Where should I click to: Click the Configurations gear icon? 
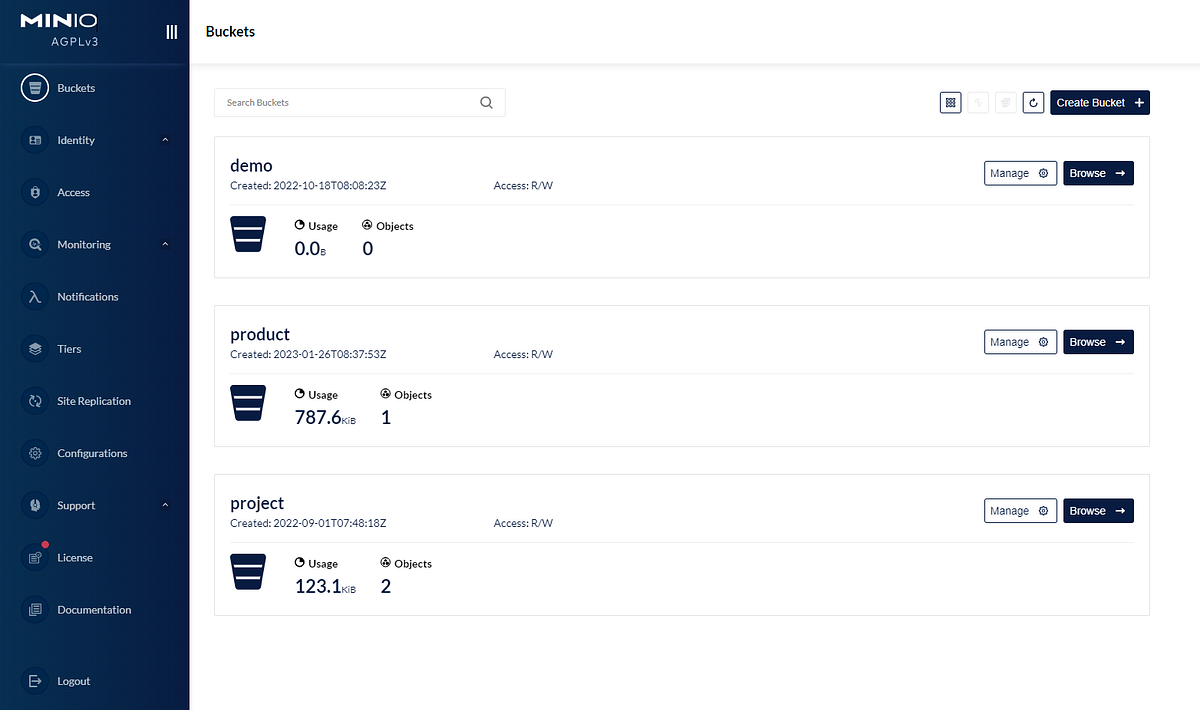(x=34, y=453)
